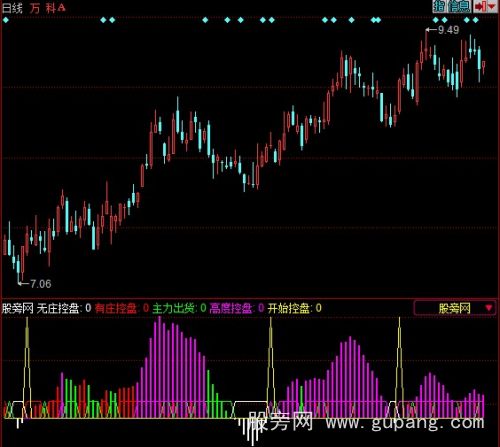Click the arrow icon beside 7.06
Viewport: 500px width, 447px height.
coord(23,284)
